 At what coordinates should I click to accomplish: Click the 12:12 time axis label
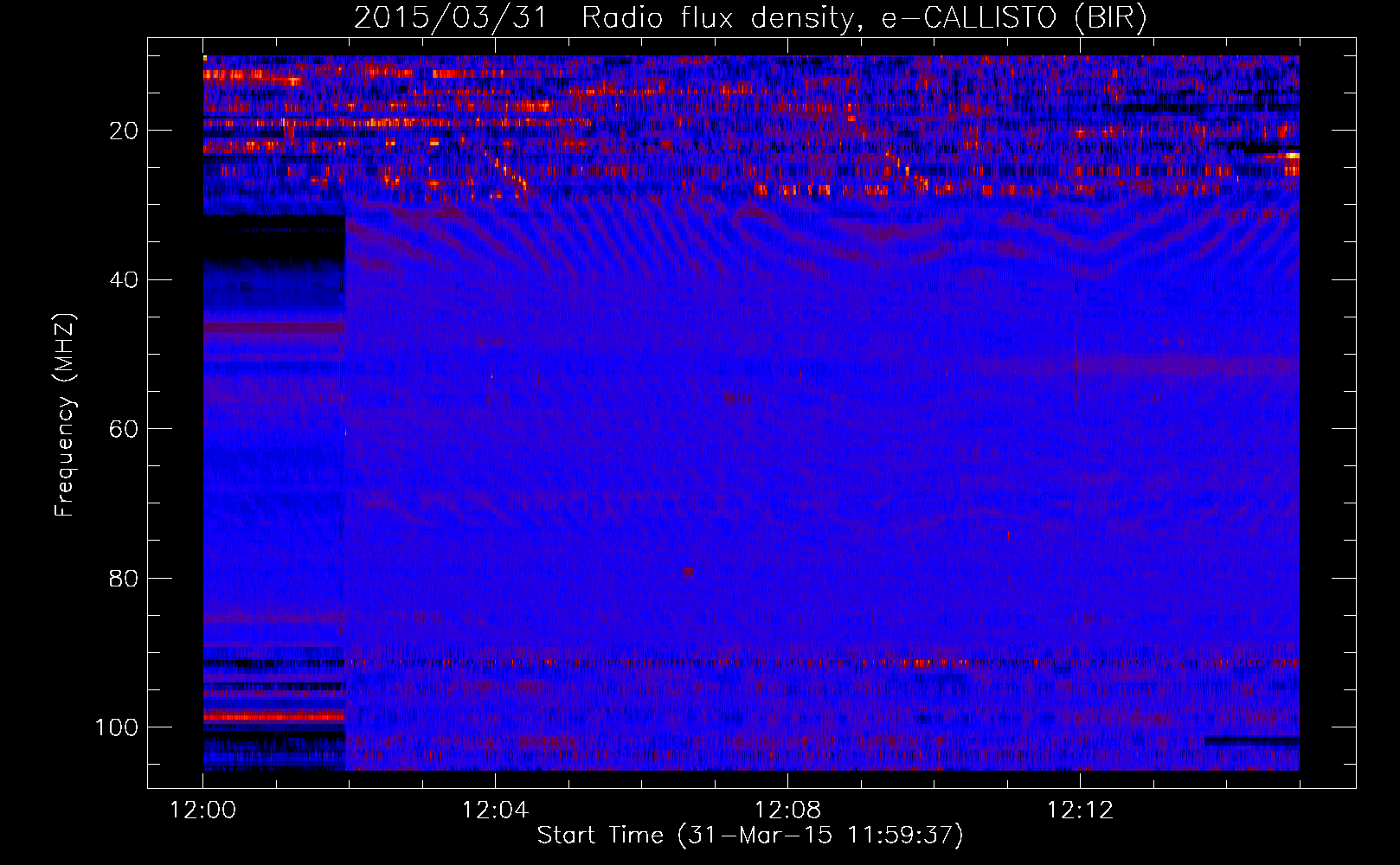(1080, 811)
